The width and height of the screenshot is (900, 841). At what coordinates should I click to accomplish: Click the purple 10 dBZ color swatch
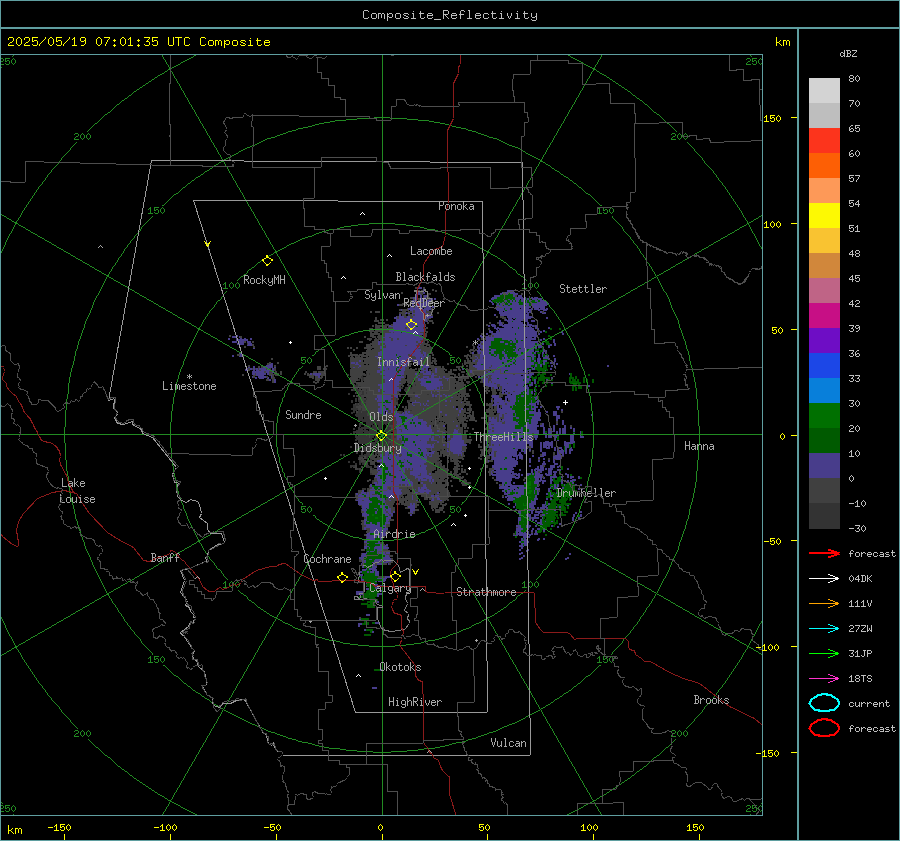point(824,466)
